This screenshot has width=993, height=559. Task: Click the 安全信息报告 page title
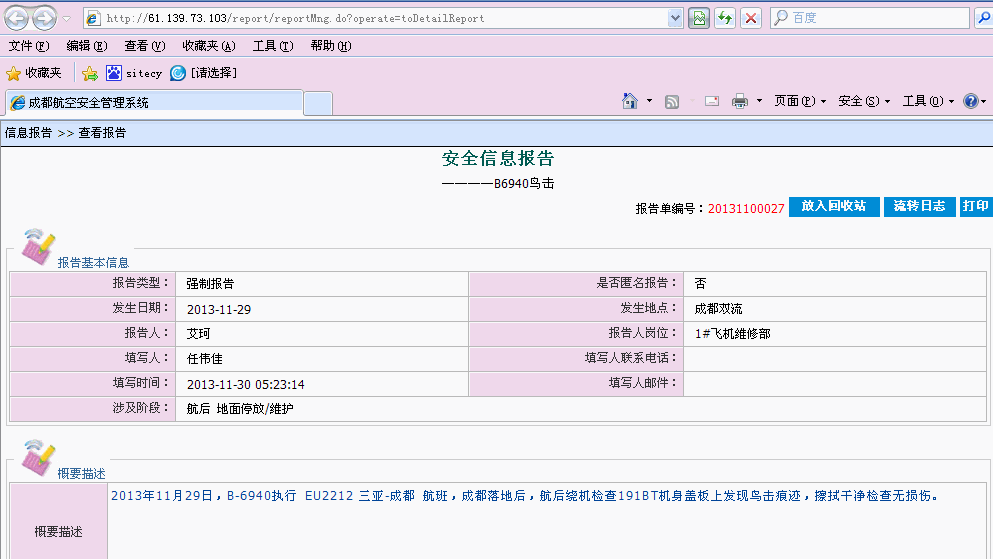coord(498,158)
